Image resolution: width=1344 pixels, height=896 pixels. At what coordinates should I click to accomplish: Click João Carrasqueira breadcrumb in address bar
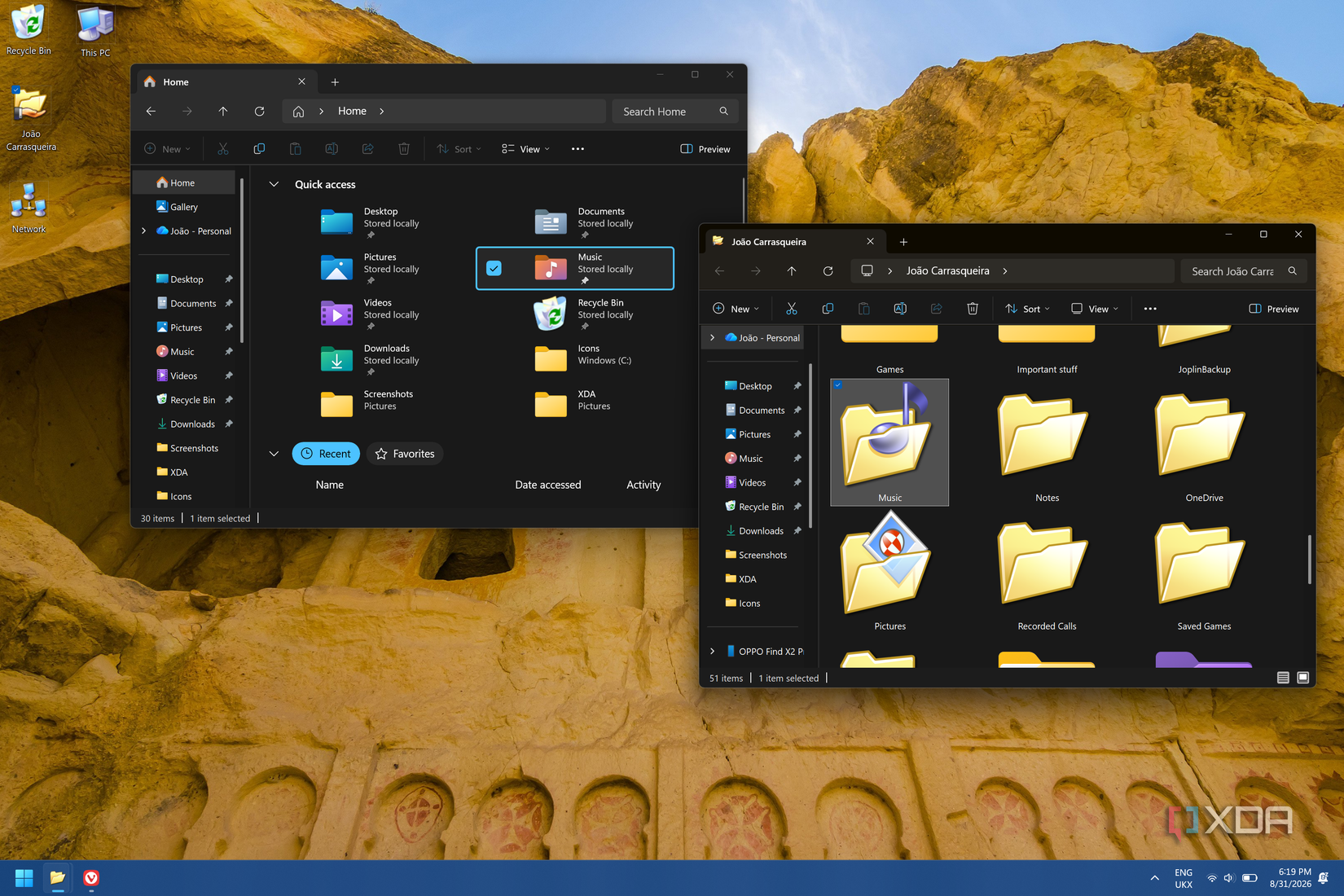pyautogui.click(x=948, y=271)
